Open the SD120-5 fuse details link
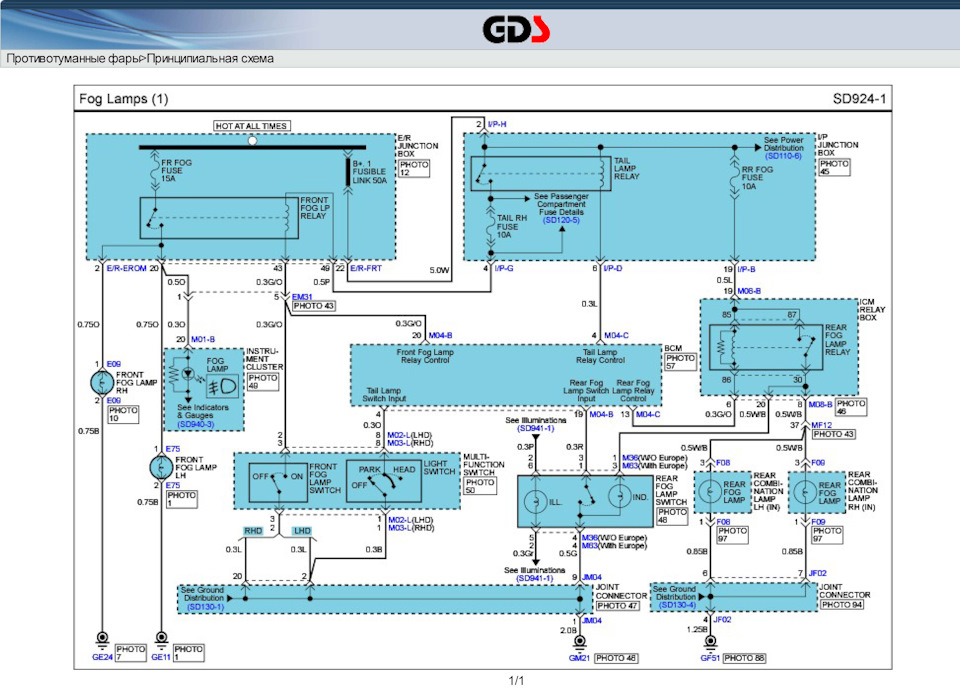Viewport: 960px width, 697px height. (x=562, y=219)
